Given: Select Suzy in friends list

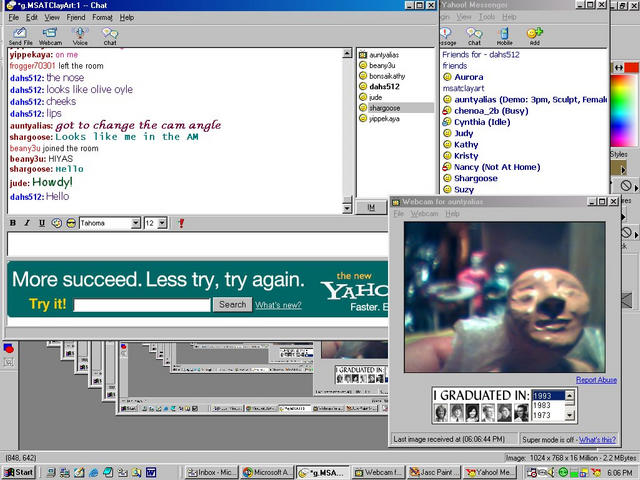Looking at the screenshot, I should pyautogui.click(x=464, y=190).
